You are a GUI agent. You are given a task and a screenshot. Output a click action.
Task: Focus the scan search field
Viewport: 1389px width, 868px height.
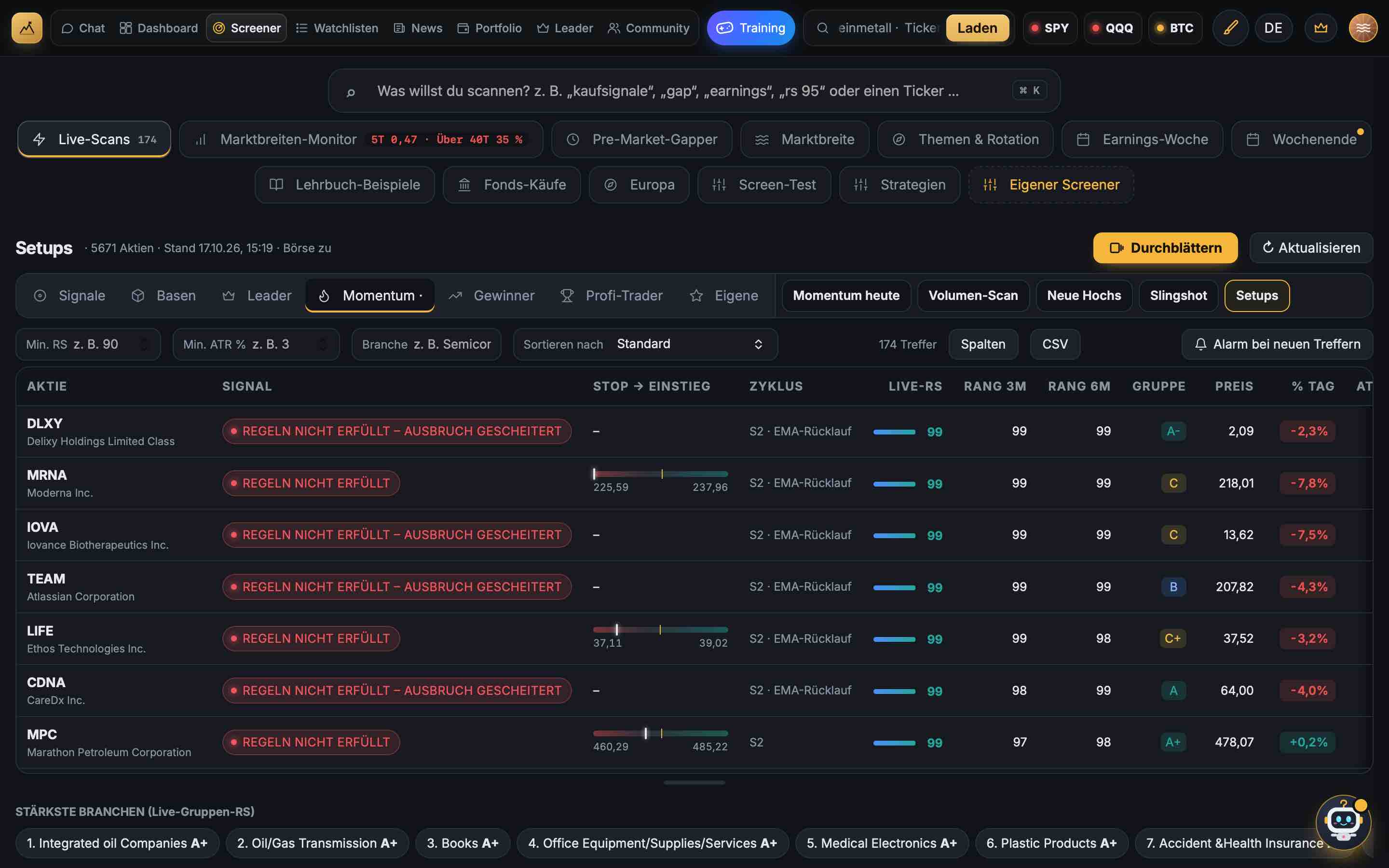694,91
